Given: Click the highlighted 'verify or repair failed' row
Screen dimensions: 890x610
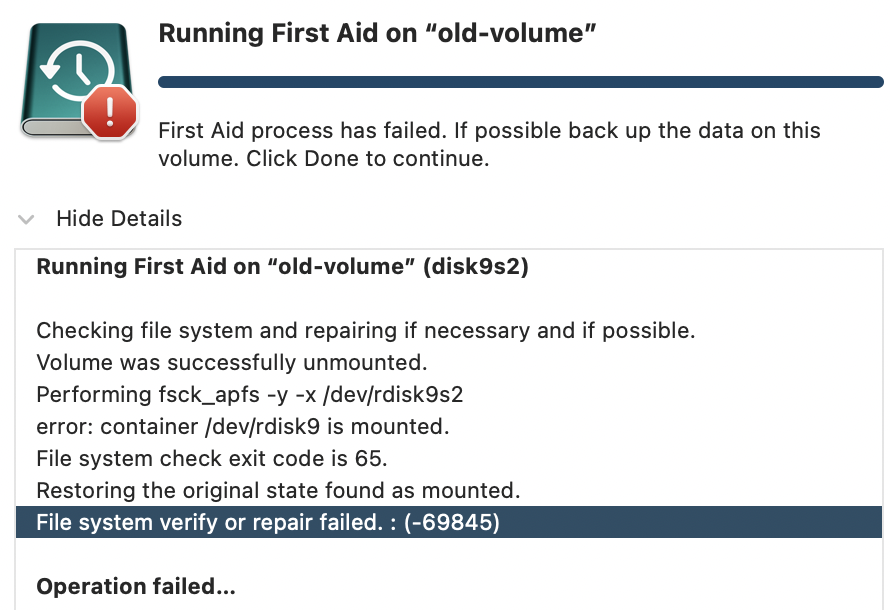Looking at the screenshot, I should 268,523.
